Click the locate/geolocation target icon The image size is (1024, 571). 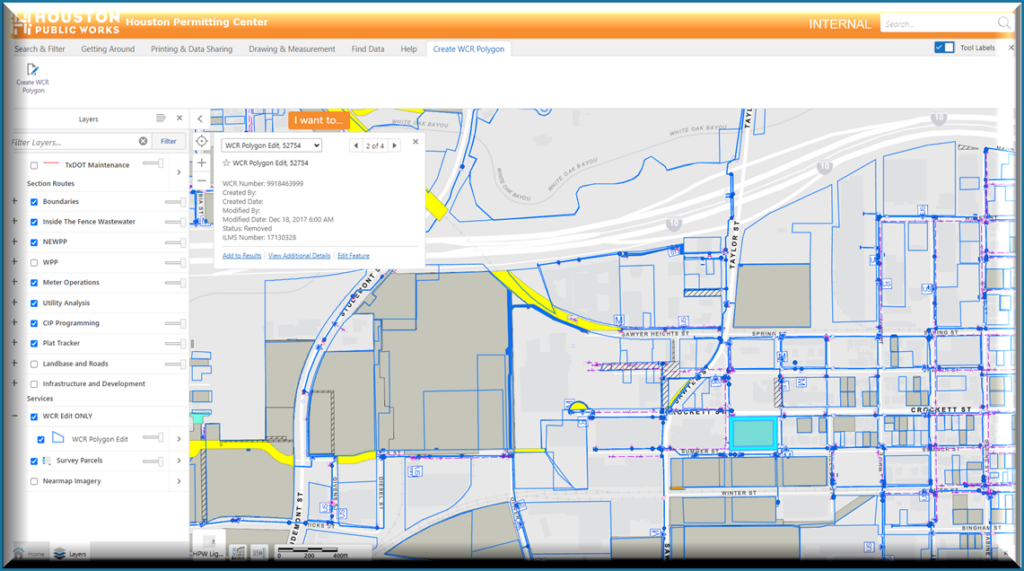coord(201,141)
